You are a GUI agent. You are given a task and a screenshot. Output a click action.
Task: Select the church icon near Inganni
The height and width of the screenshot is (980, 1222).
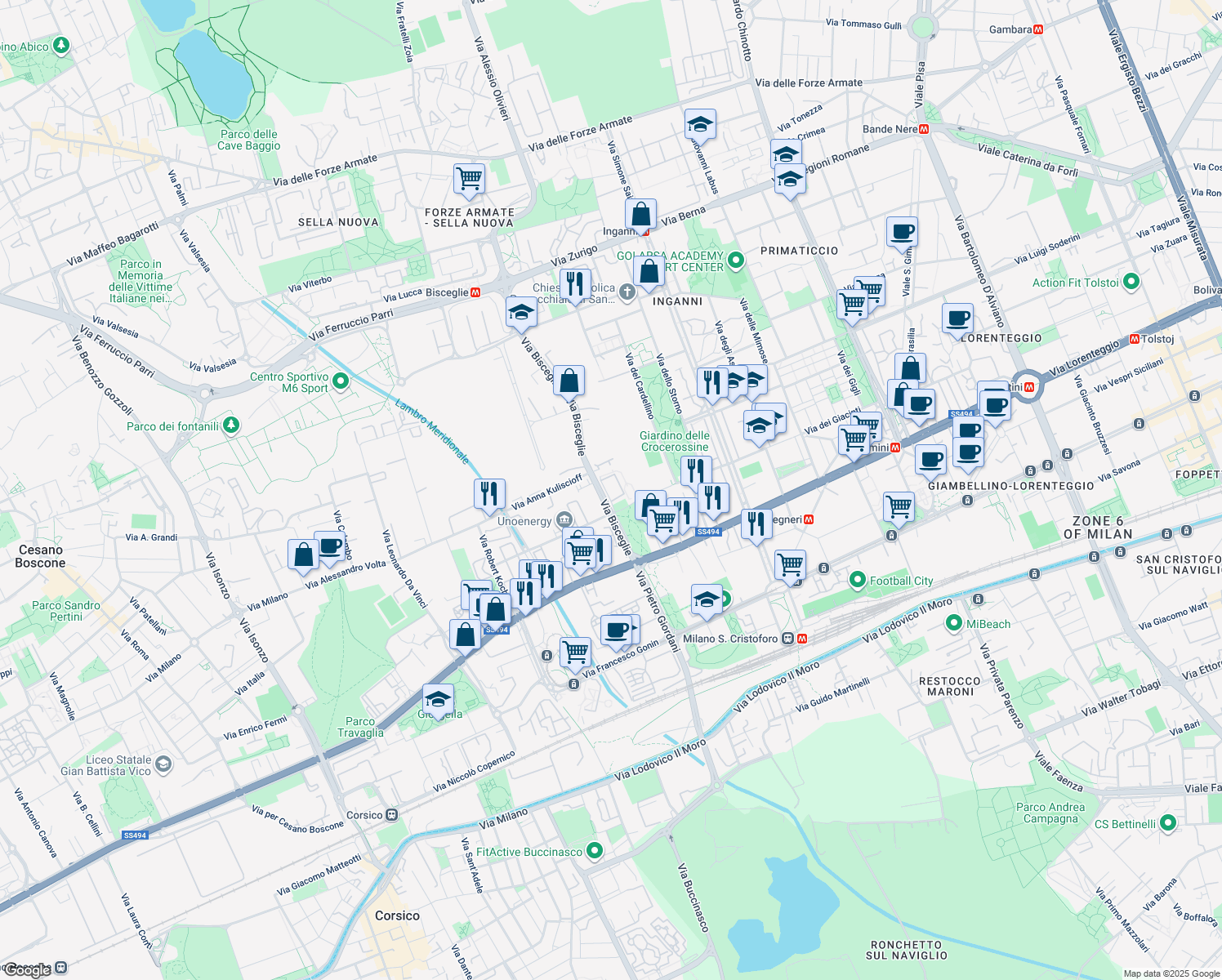(x=626, y=292)
